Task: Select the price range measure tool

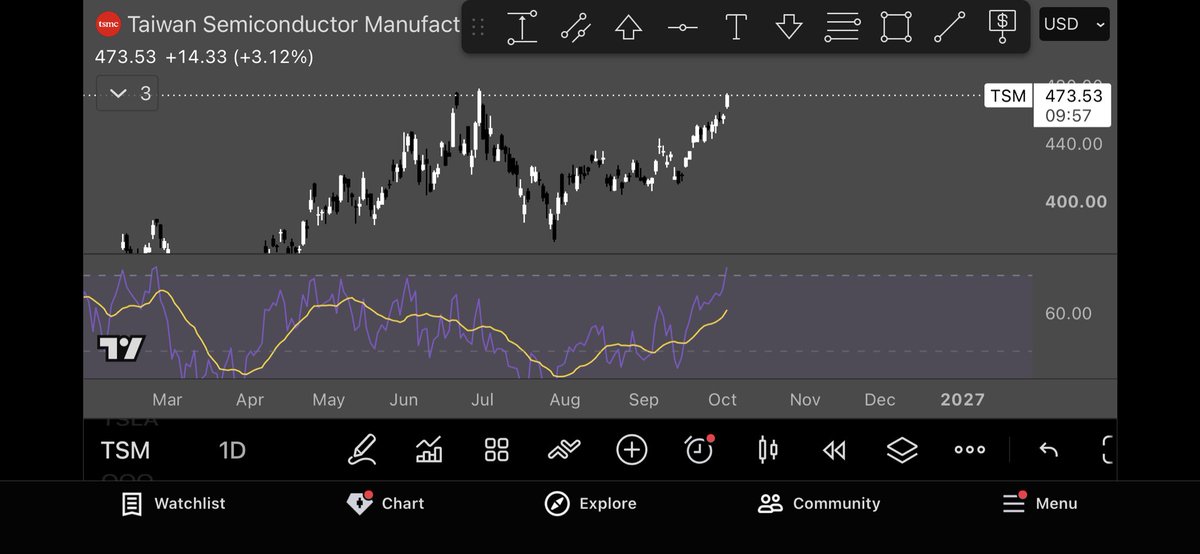Action: pos(522,26)
